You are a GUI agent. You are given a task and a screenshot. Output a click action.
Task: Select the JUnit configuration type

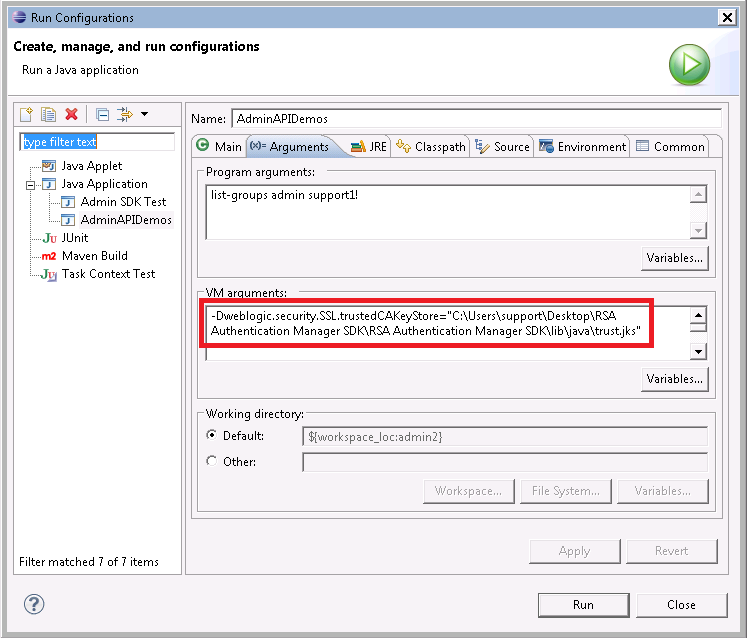point(74,238)
